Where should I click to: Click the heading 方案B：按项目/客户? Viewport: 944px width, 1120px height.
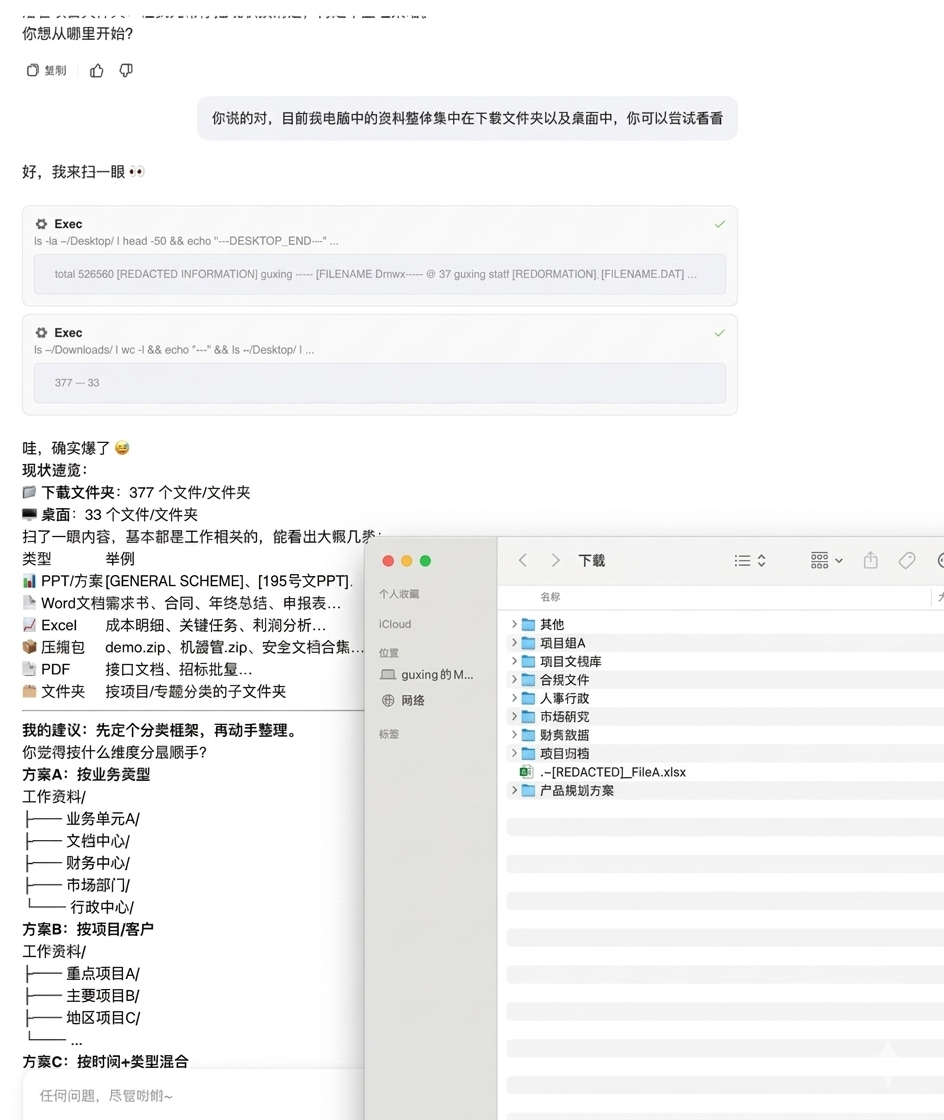88,929
